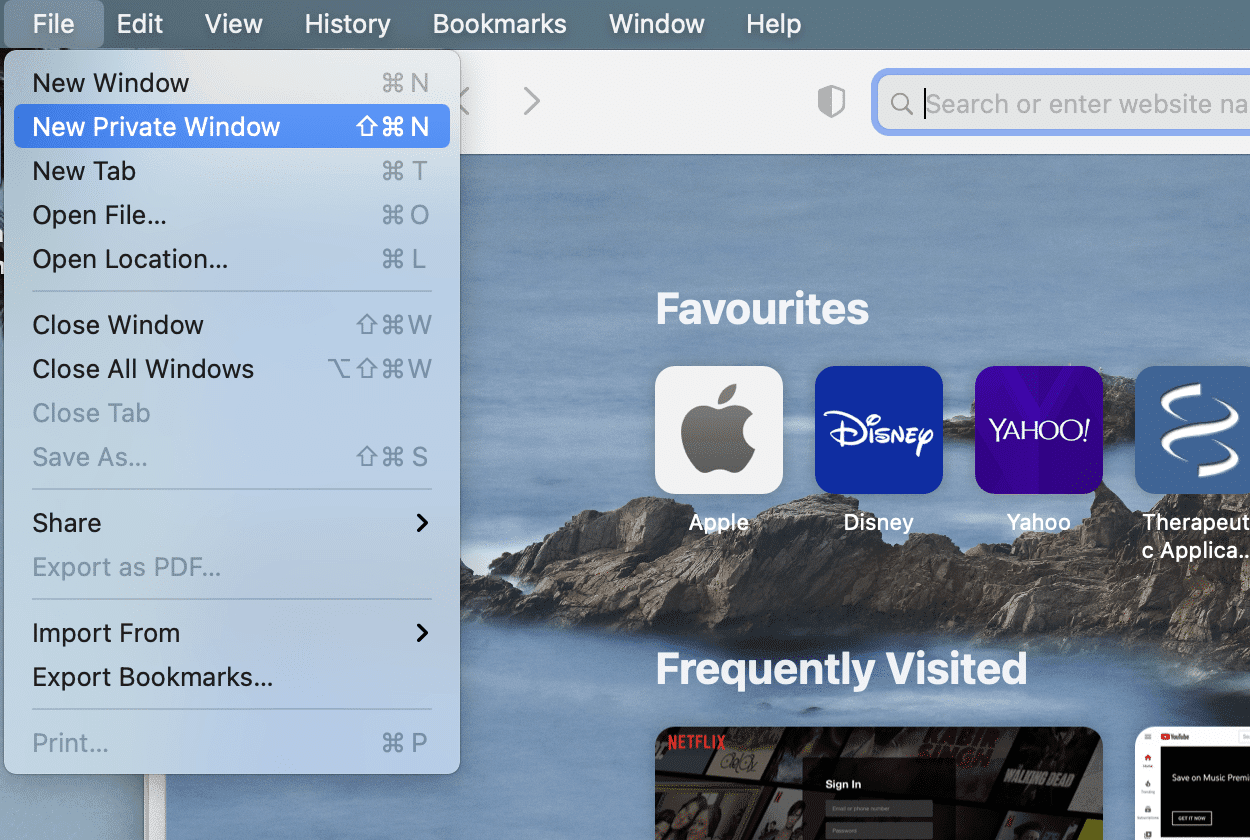Open the Yahoo favourite icon
The height and width of the screenshot is (840, 1250).
click(1039, 430)
